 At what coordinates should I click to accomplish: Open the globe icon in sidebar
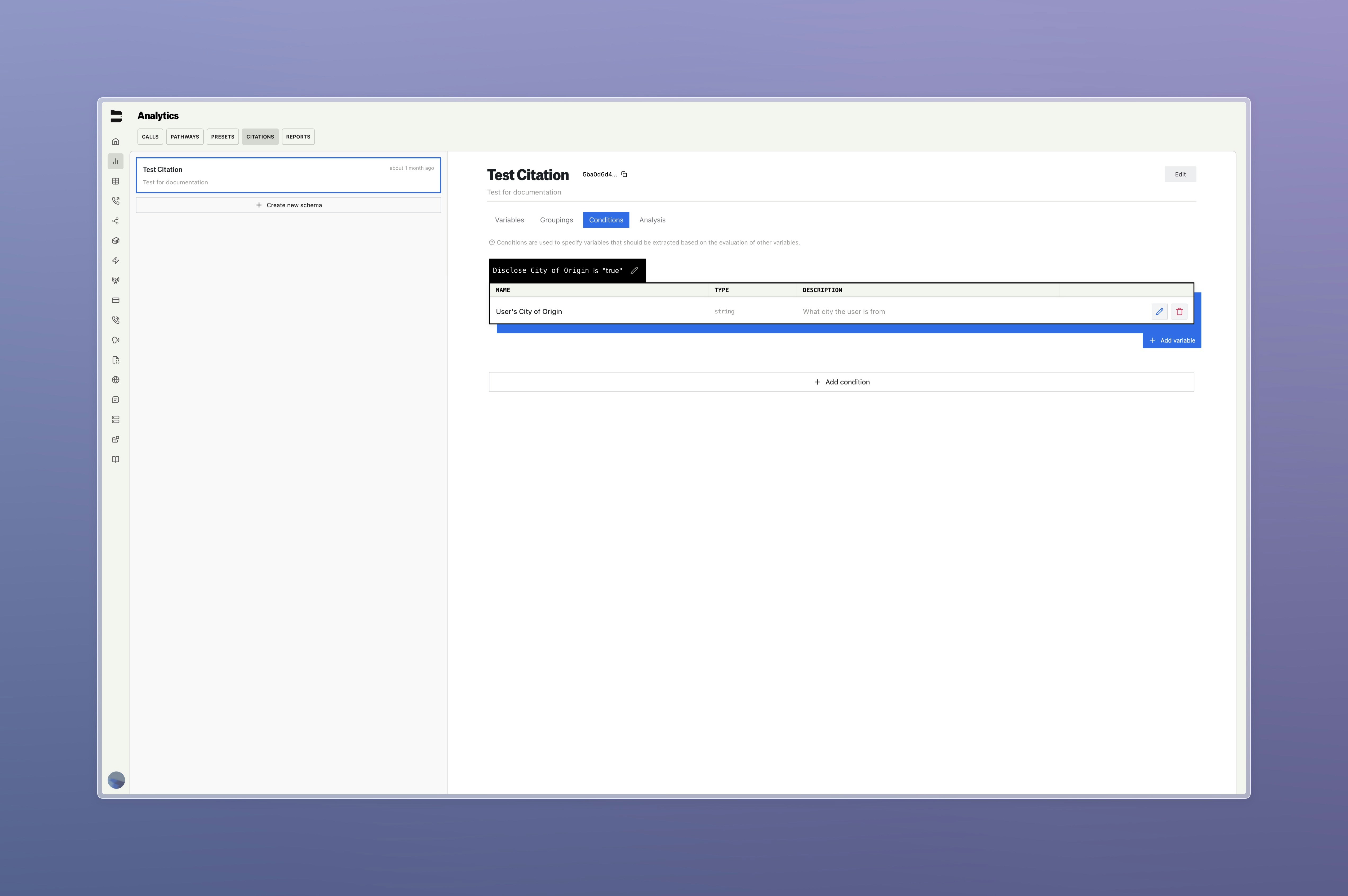(x=116, y=380)
